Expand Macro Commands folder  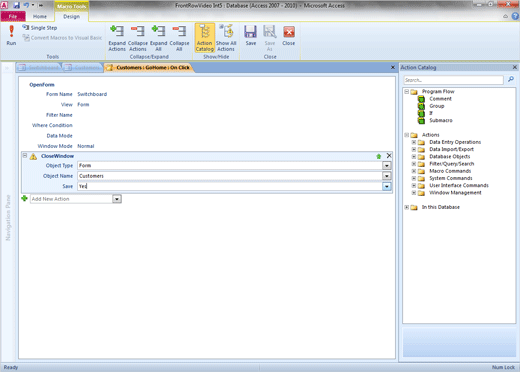[414, 171]
